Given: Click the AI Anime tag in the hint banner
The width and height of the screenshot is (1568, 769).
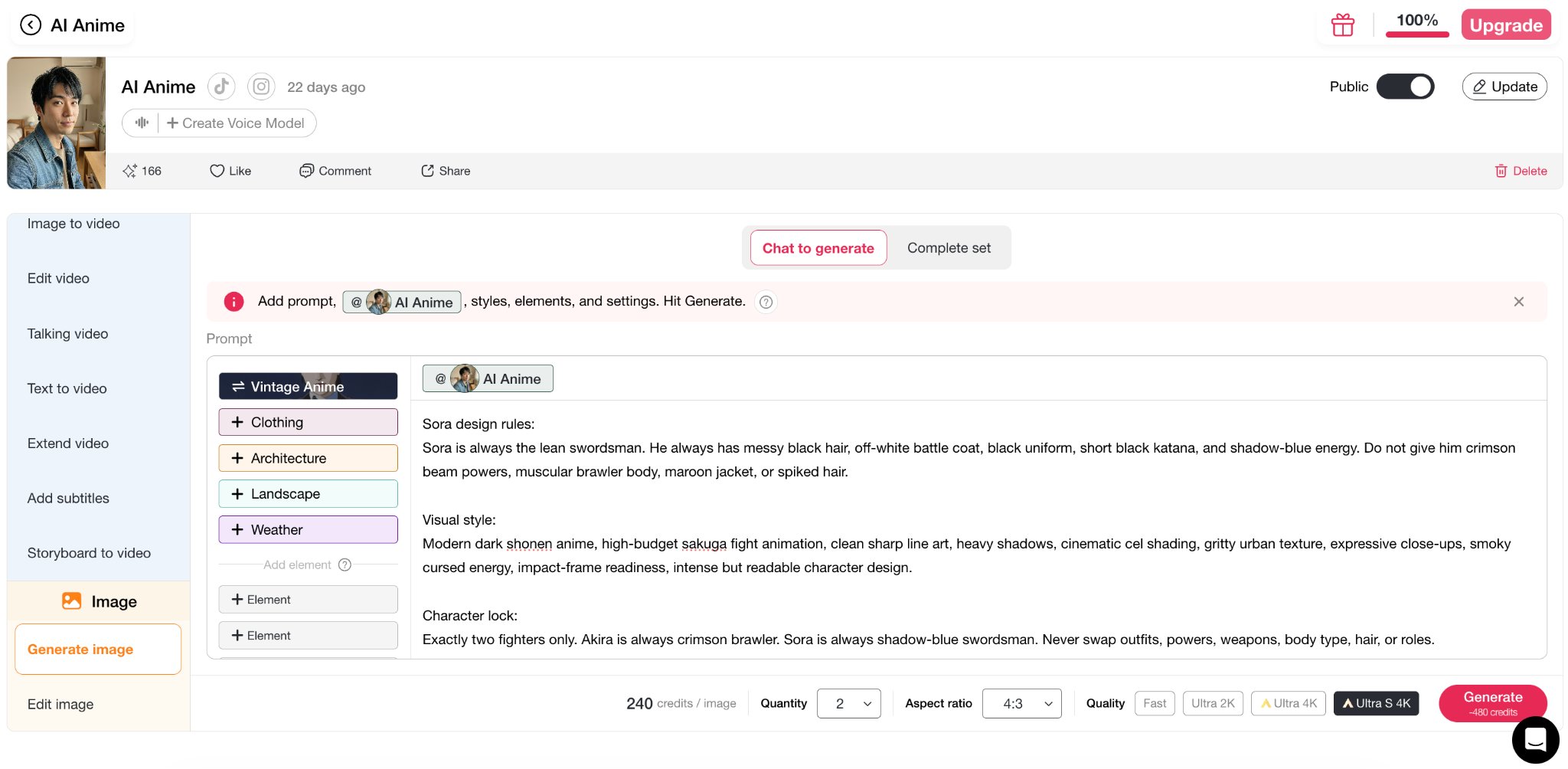Looking at the screenshot, I should click(402, 302).
